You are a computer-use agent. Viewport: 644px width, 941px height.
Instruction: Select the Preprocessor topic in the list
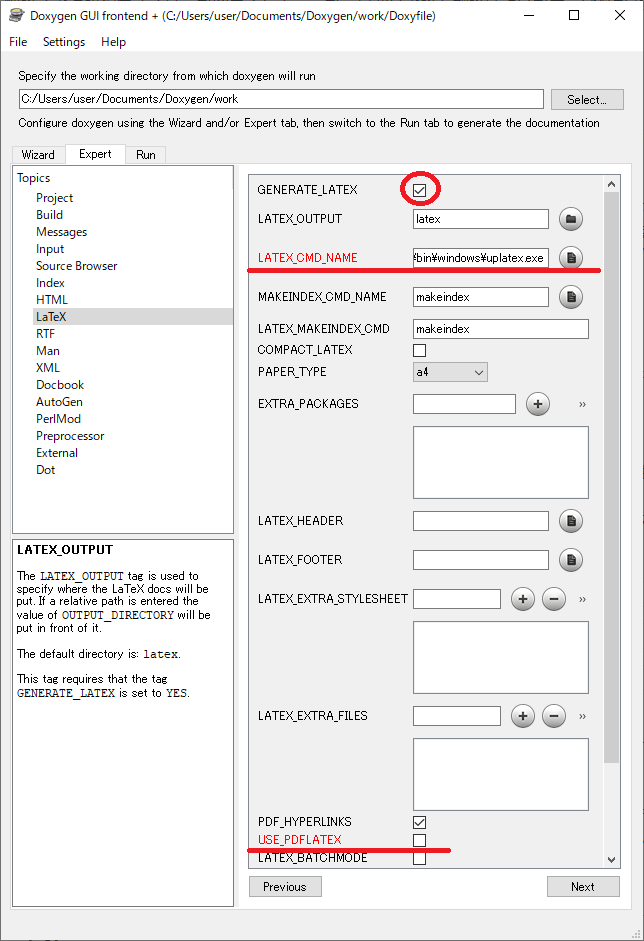point(70,436)
